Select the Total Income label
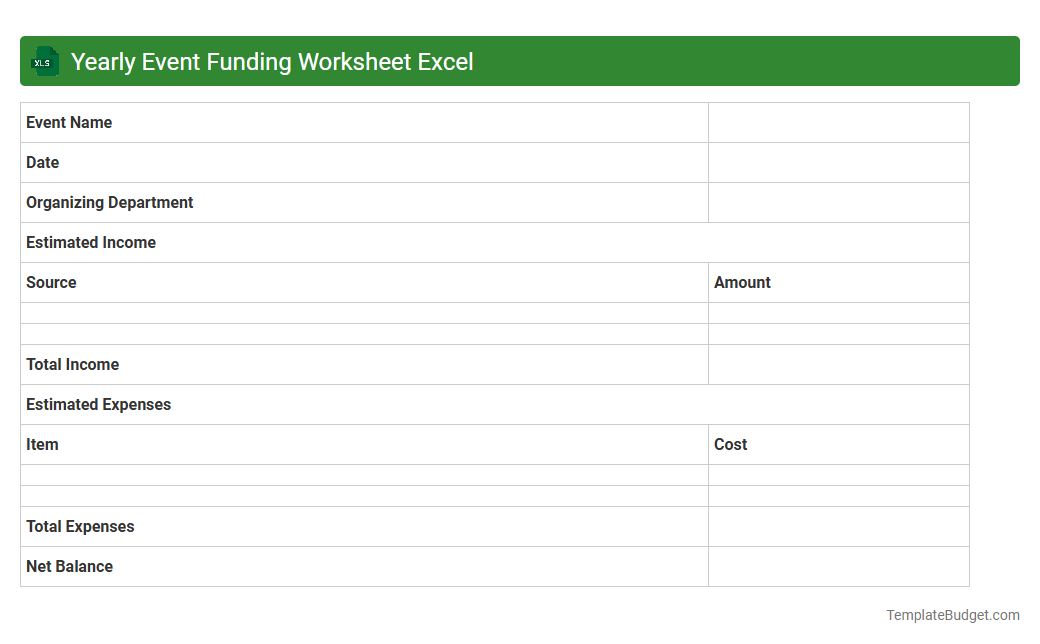The width and height of the screenshot is (1040, 644). (x=72, y=364)
